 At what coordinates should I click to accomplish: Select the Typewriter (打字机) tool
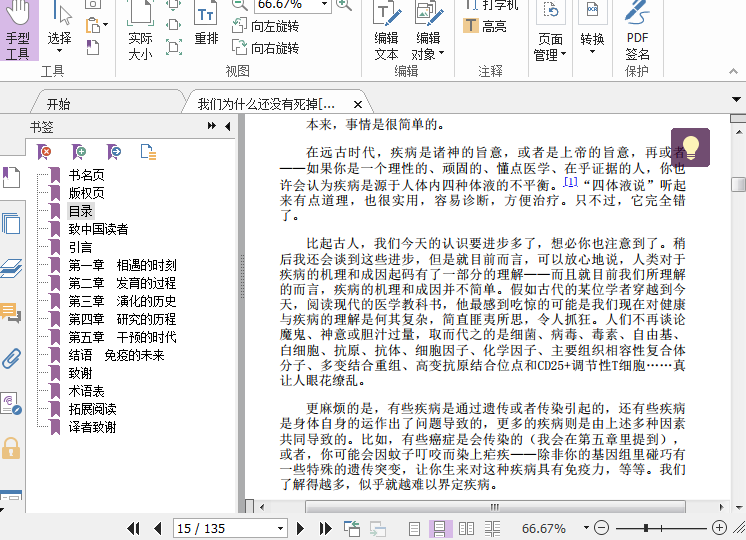point(490,5)
